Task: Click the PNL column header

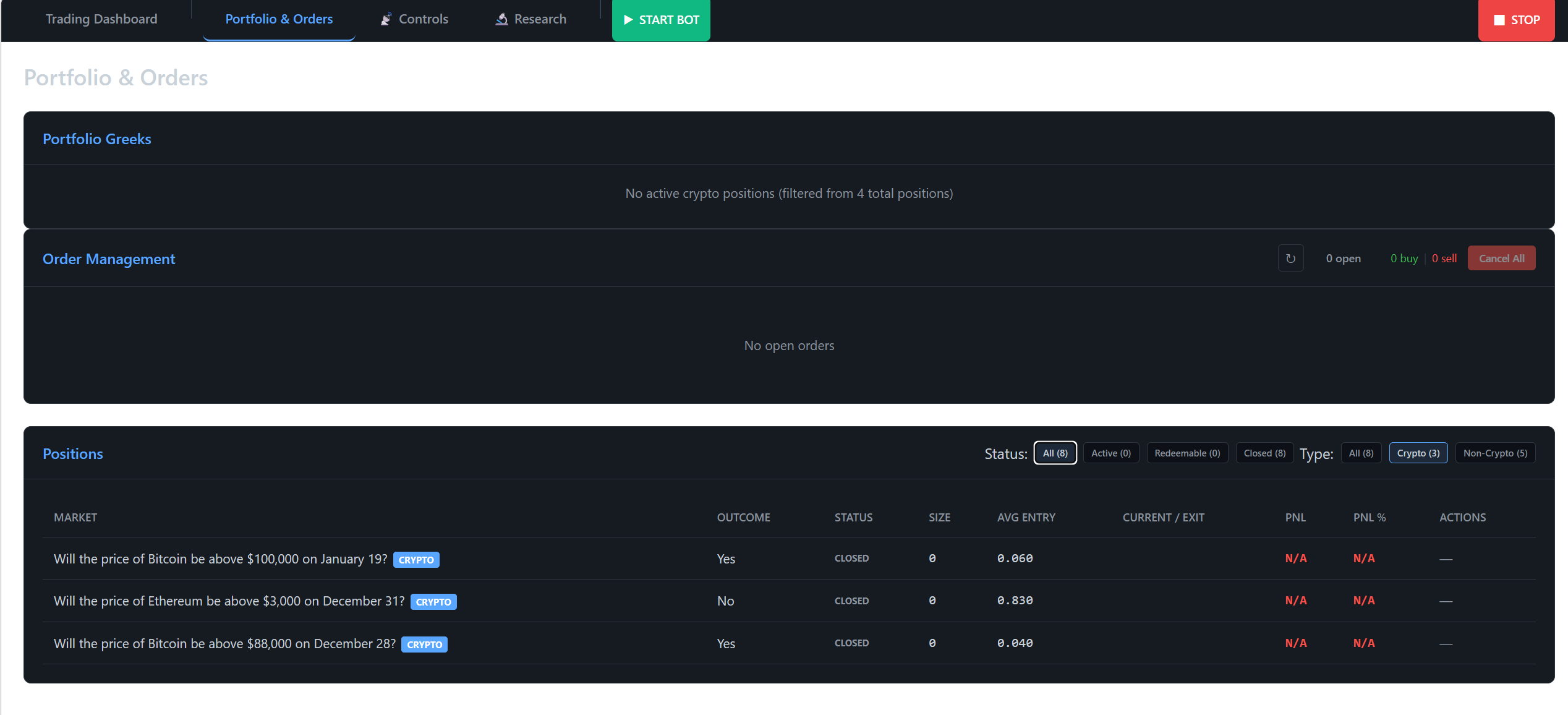Action: point(1295,518)
